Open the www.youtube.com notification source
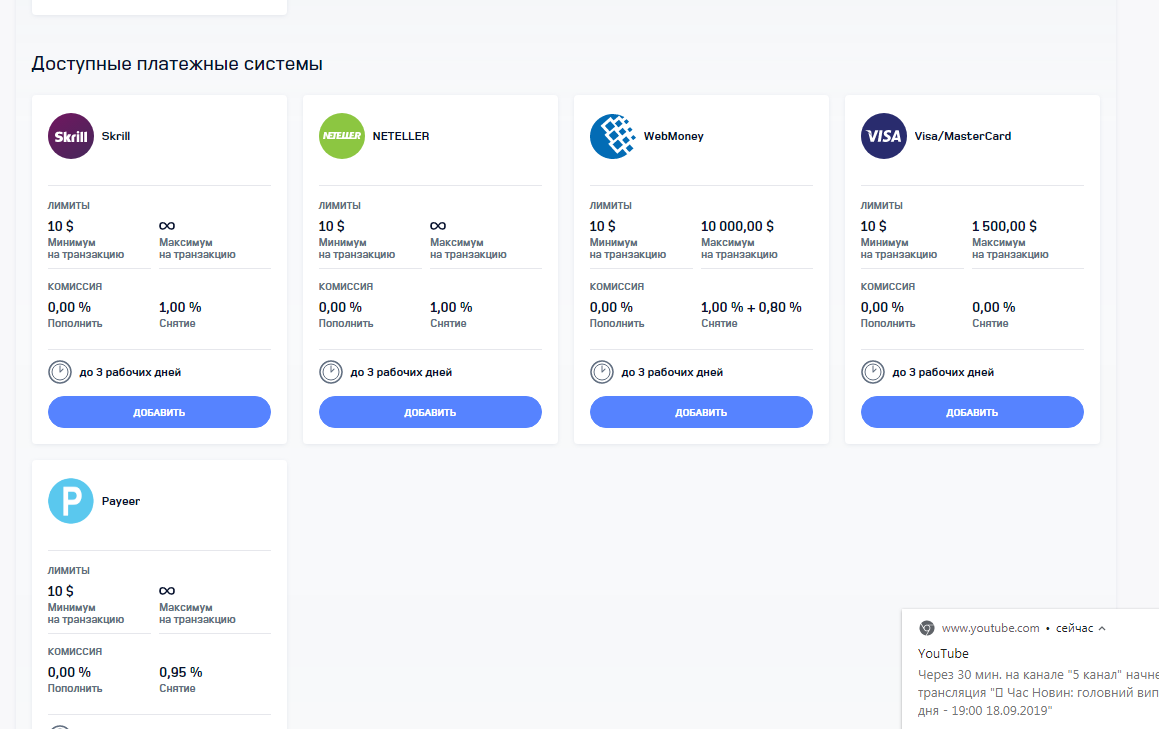 pos(990,628)
